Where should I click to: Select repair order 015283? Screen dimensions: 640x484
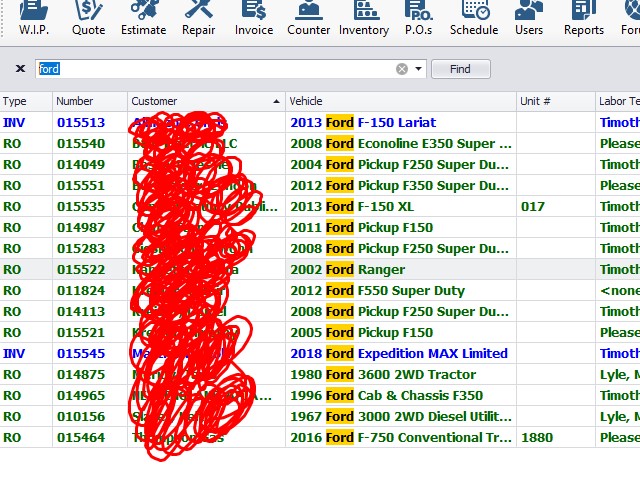click(x=81, y=249)
